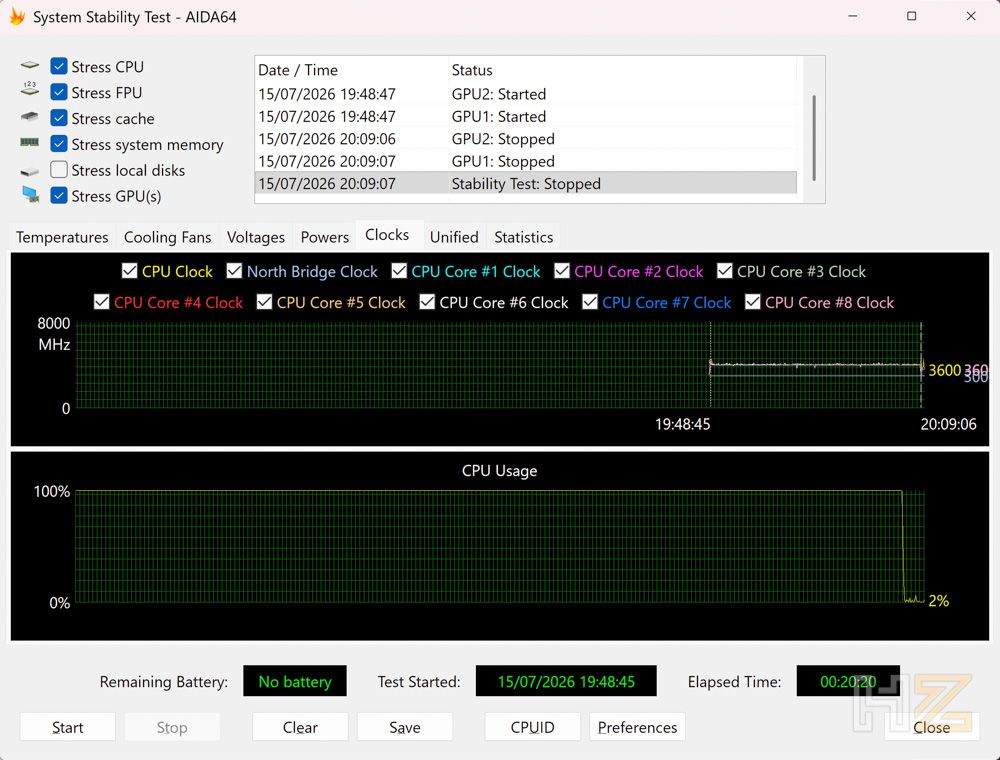Viewport: 1000px width, 760px height.
Task: Uncheck the Stress CPU checkbox
Action: coord(59,66)
